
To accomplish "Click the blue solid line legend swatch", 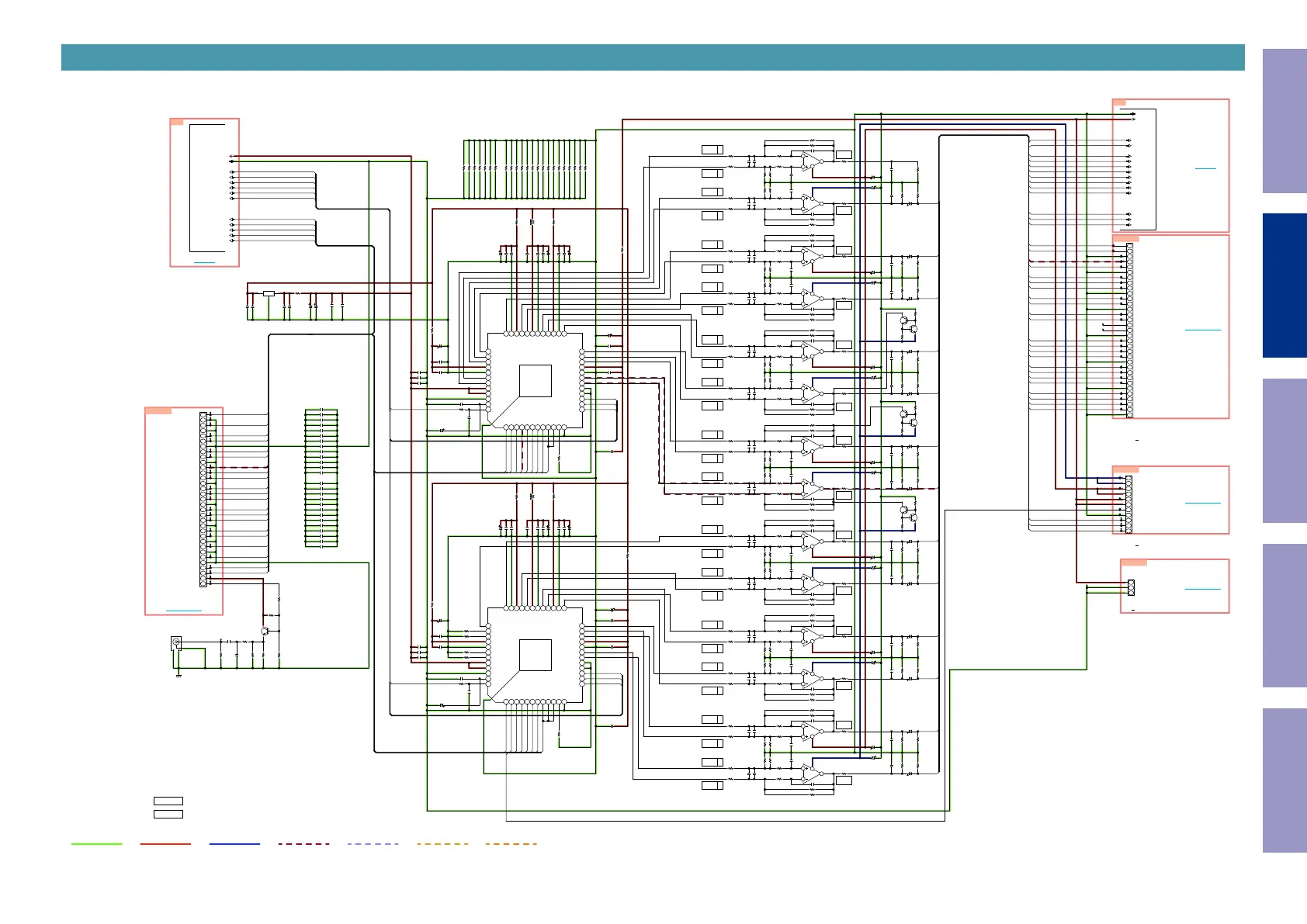I will (234, 843).
